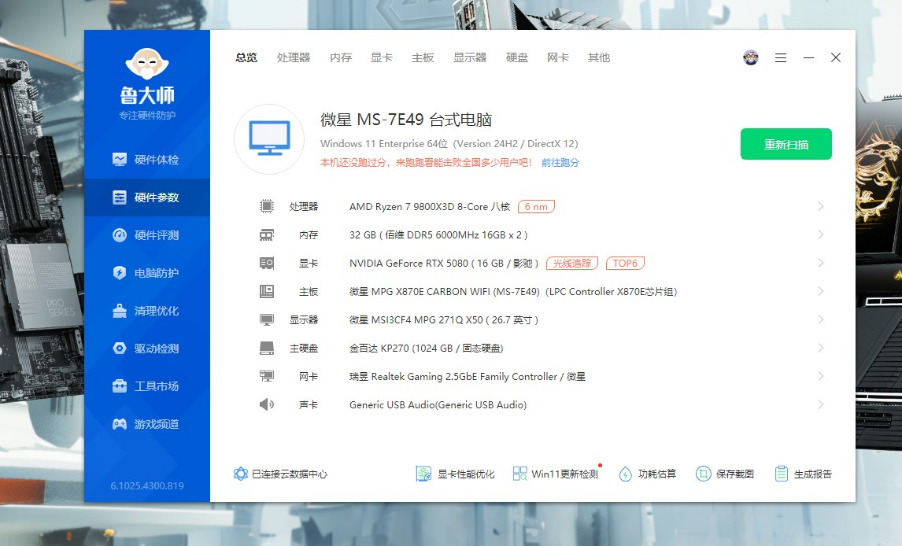This screenshot has width=902, height=546.
Task: Click the motherboard icon
Action: [x=266, y=291]
